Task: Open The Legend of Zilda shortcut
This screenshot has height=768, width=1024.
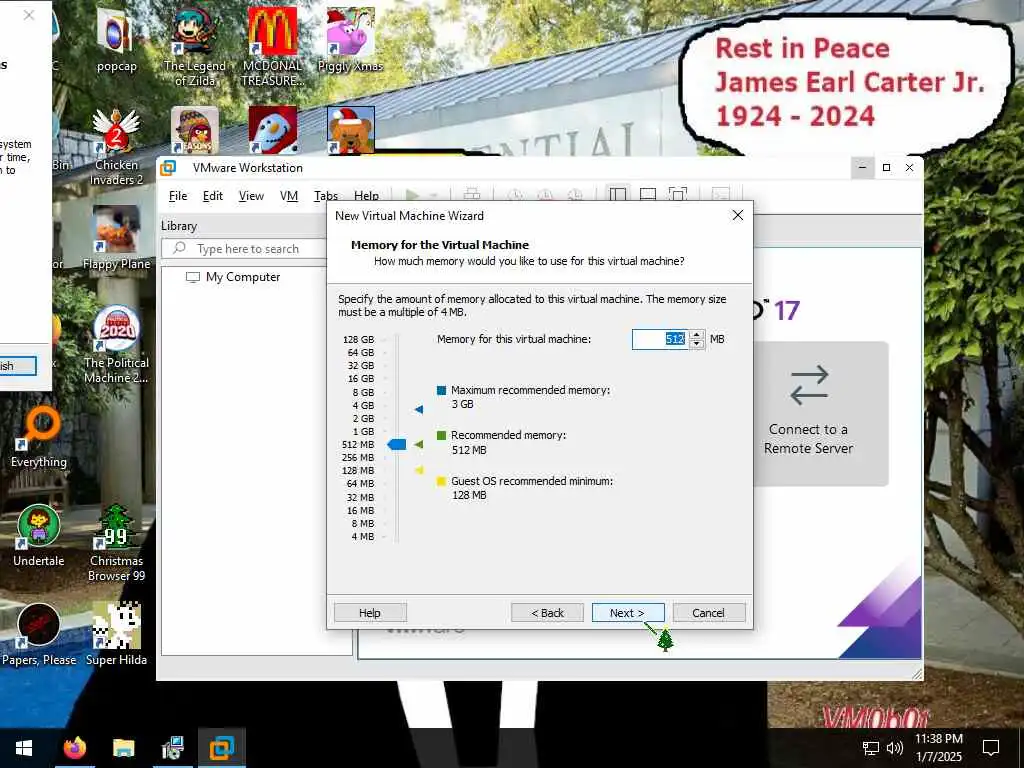Action: (x=195, y=47)
